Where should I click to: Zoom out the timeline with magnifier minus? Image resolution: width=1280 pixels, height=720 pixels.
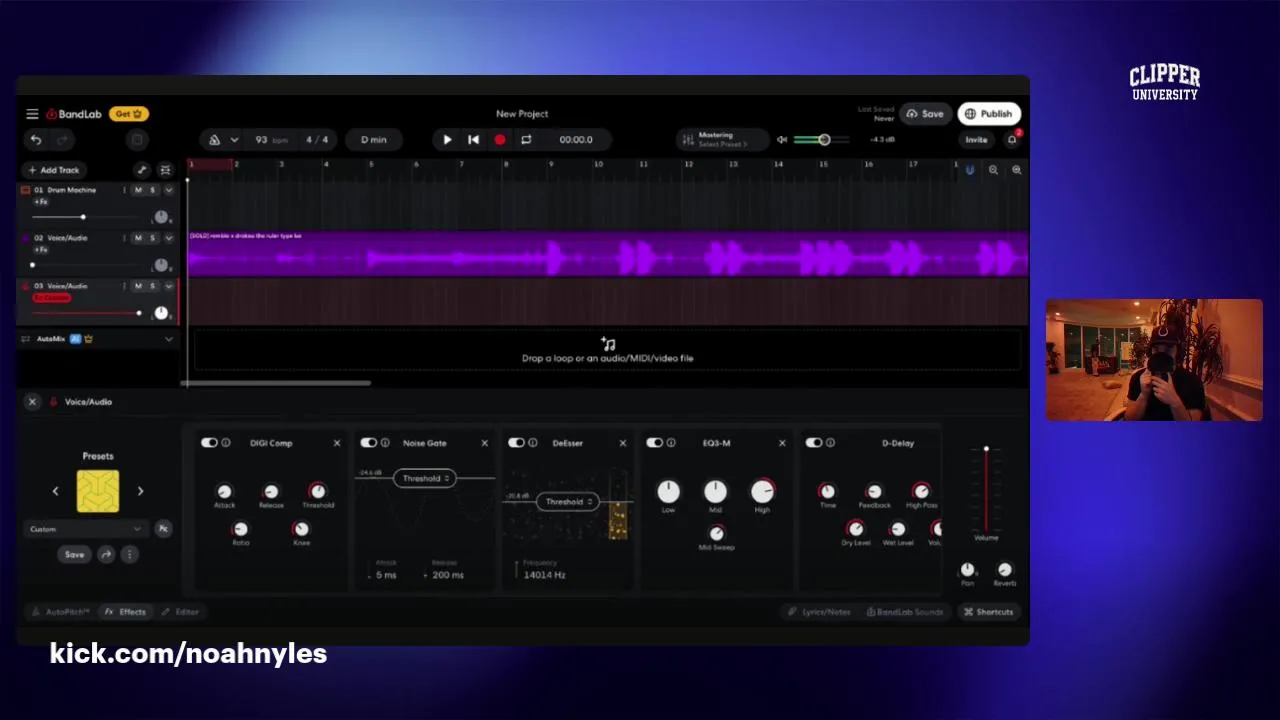pos(993,170)
